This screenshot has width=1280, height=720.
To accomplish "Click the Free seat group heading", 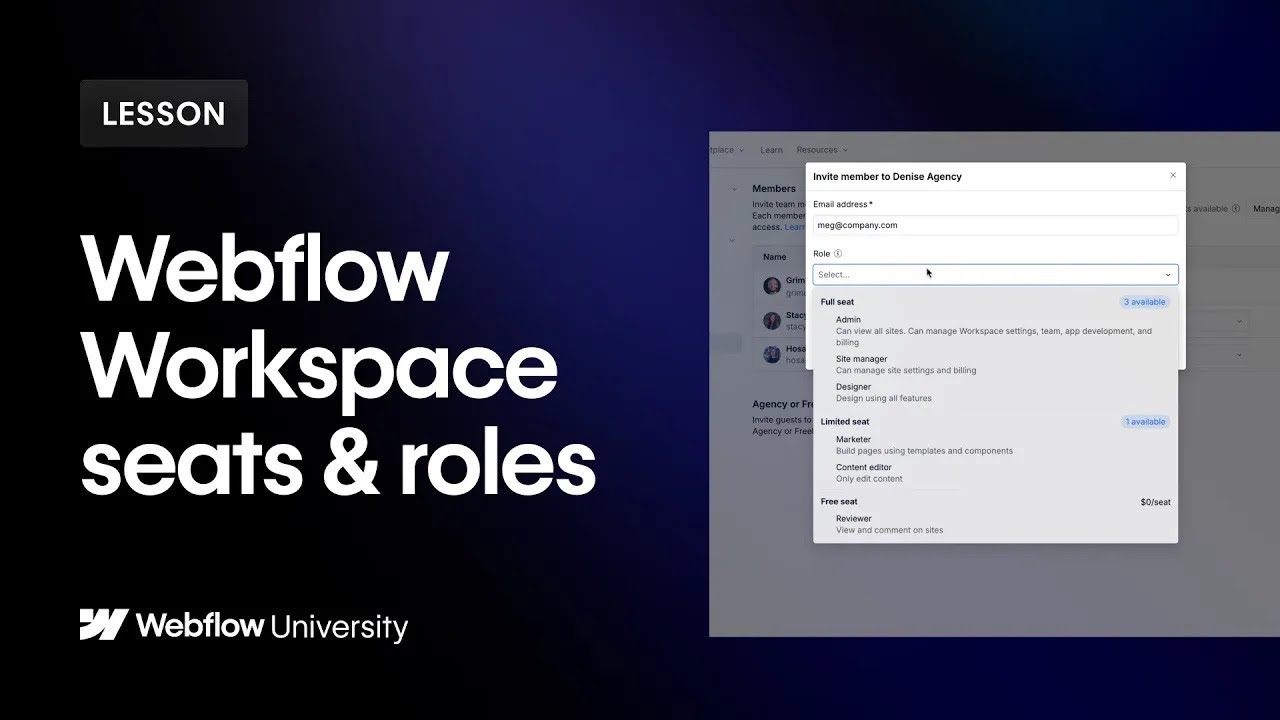I will pos(839,502).
